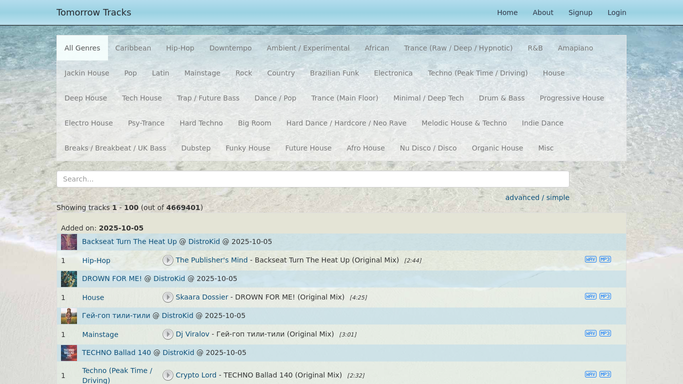
Task: Choose the Organic House genre tab
Action: pos(497,148)
